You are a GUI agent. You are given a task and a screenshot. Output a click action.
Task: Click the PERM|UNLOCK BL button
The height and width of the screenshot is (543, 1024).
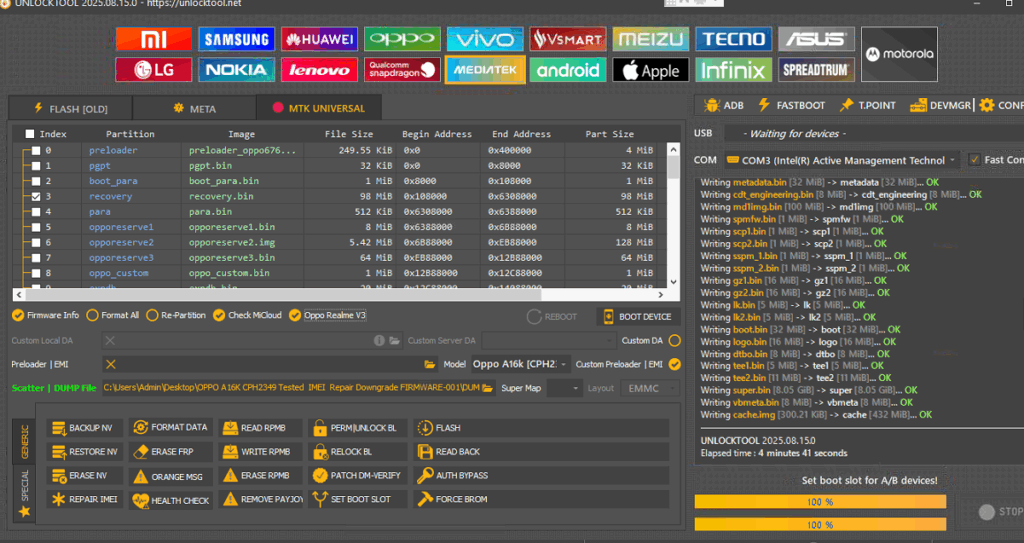pyautogui.click(x=358, y=428)
